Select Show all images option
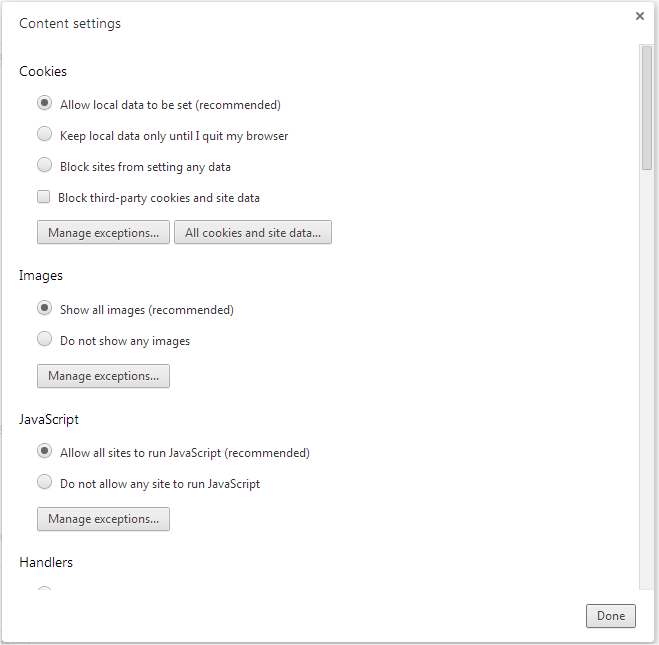Image resolution: width=659 pixels, height=645 pixels. (44, 308)
